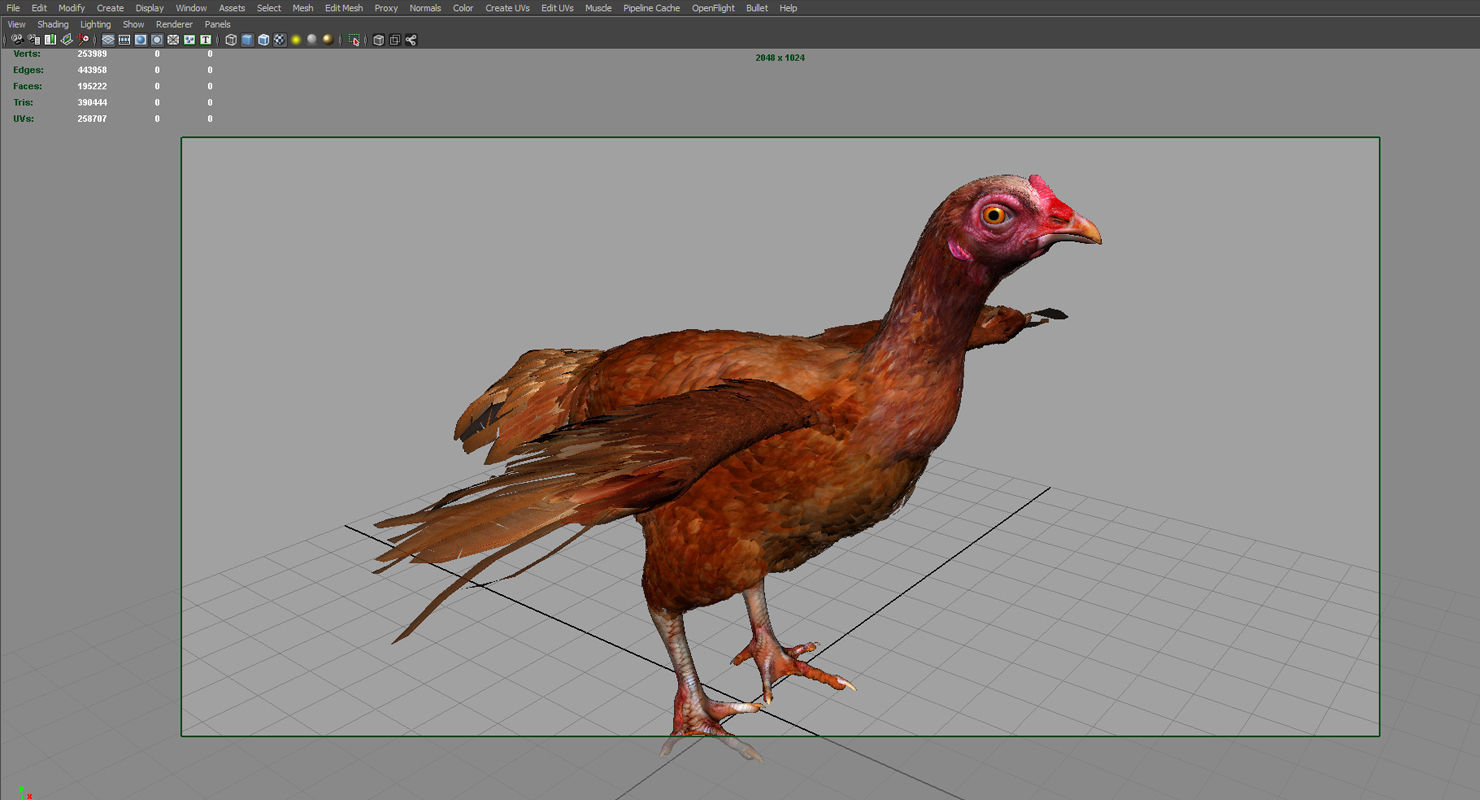Open the File menu

(x=13, y=8)
